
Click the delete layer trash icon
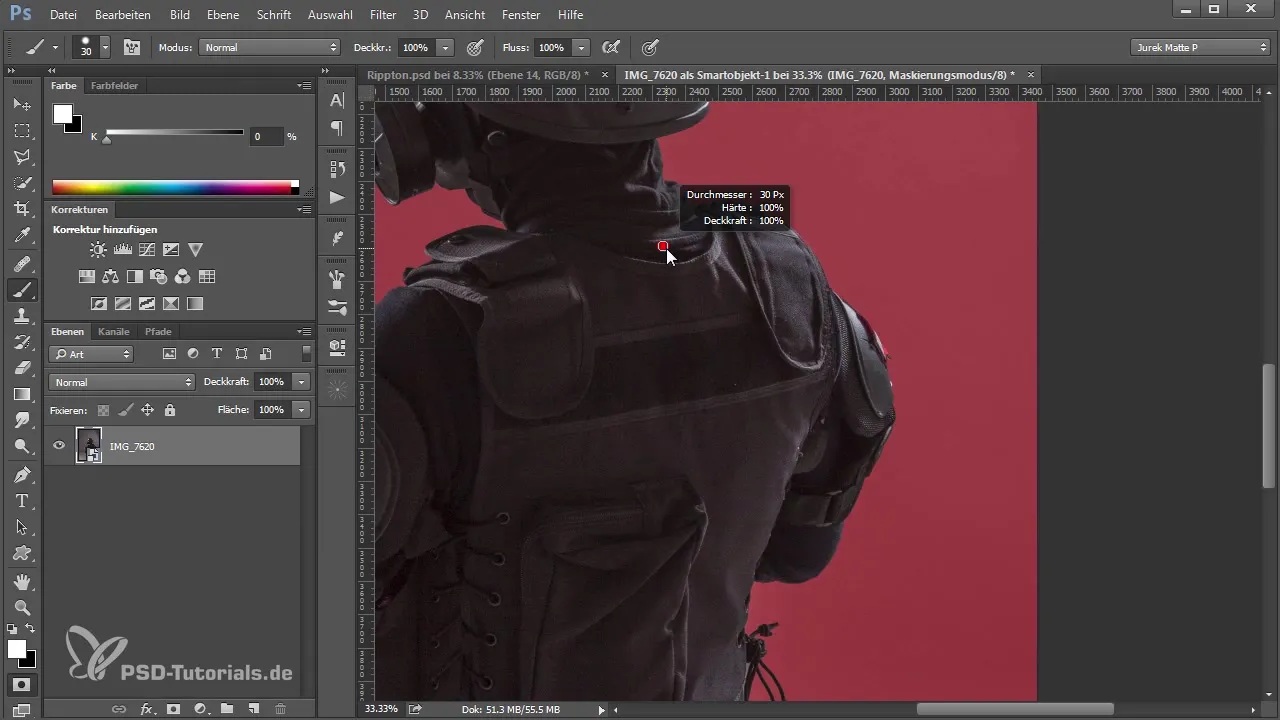pos(280,709)
